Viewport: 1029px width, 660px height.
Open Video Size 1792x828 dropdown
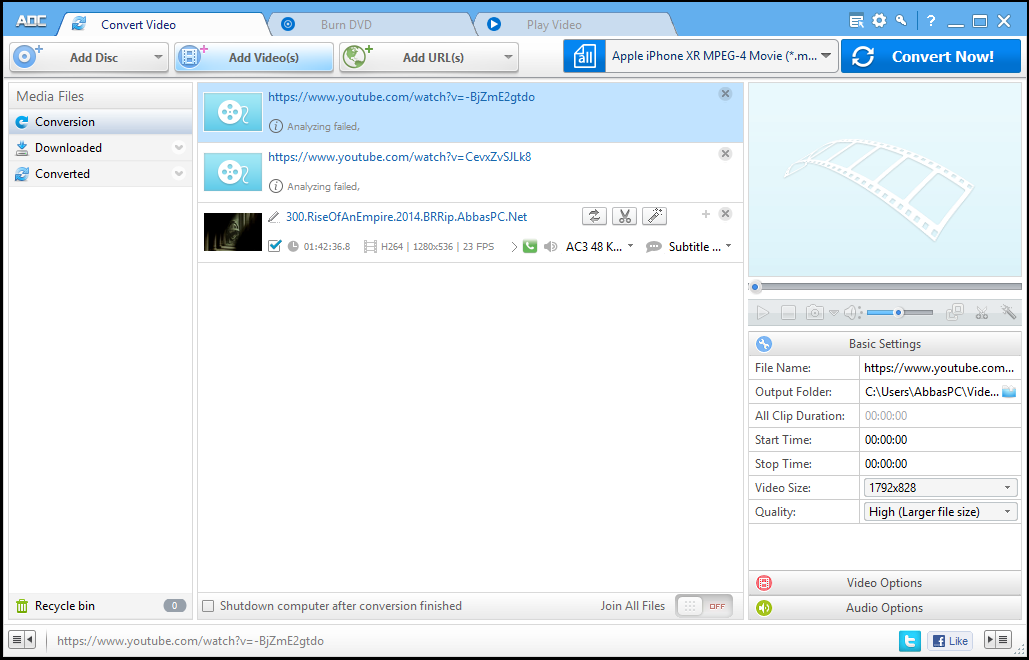tap(940, 487)
